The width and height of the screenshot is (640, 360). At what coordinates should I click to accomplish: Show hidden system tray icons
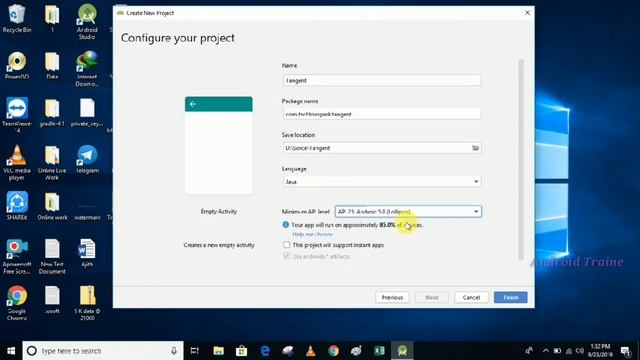(546, 351)
